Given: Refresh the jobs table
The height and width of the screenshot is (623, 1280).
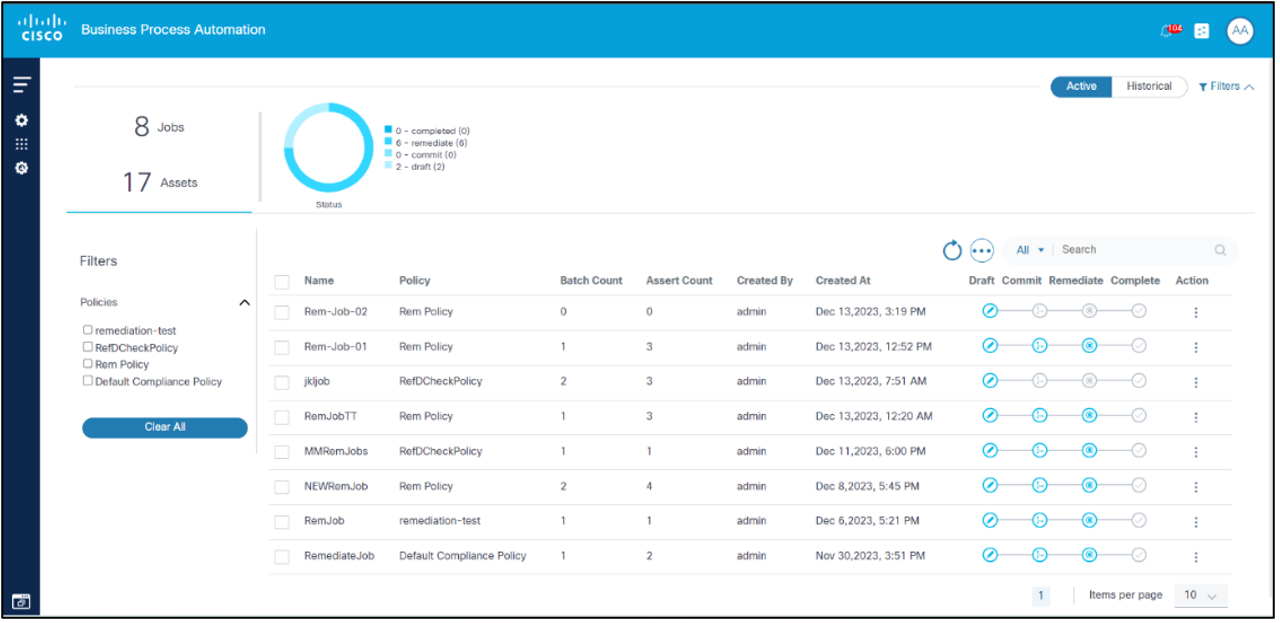Looking at the screenshot, I should click(952, 250).
